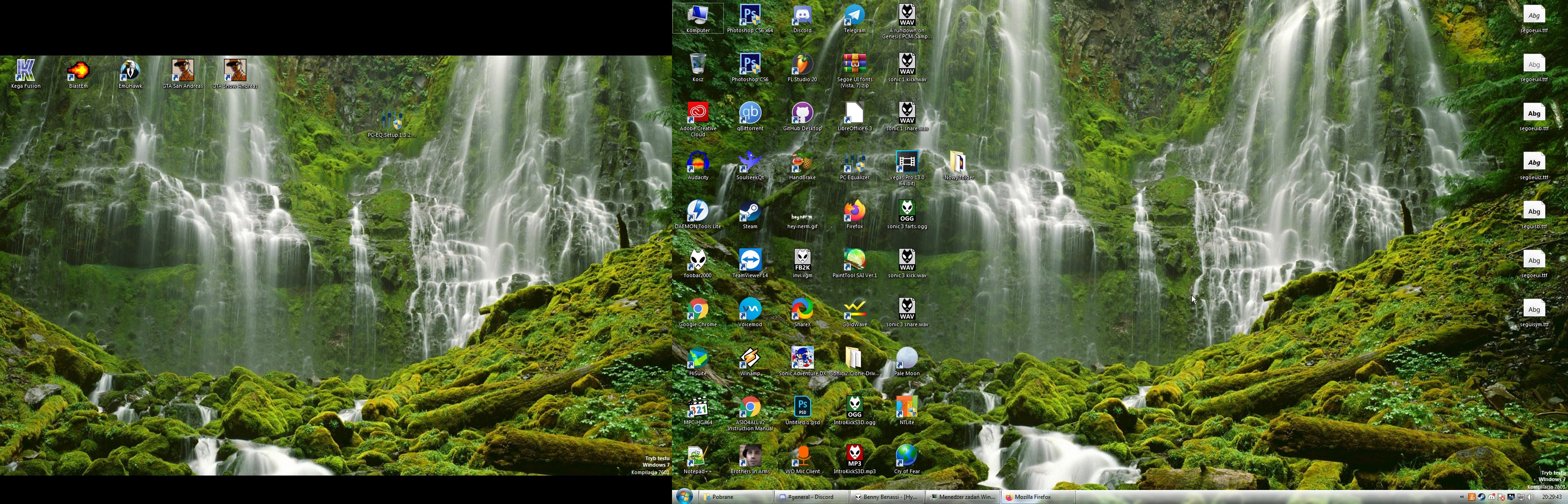Launch the BlastEm emulator icon
Viewport: 1568px width, 504px height.
pos(78,74)
